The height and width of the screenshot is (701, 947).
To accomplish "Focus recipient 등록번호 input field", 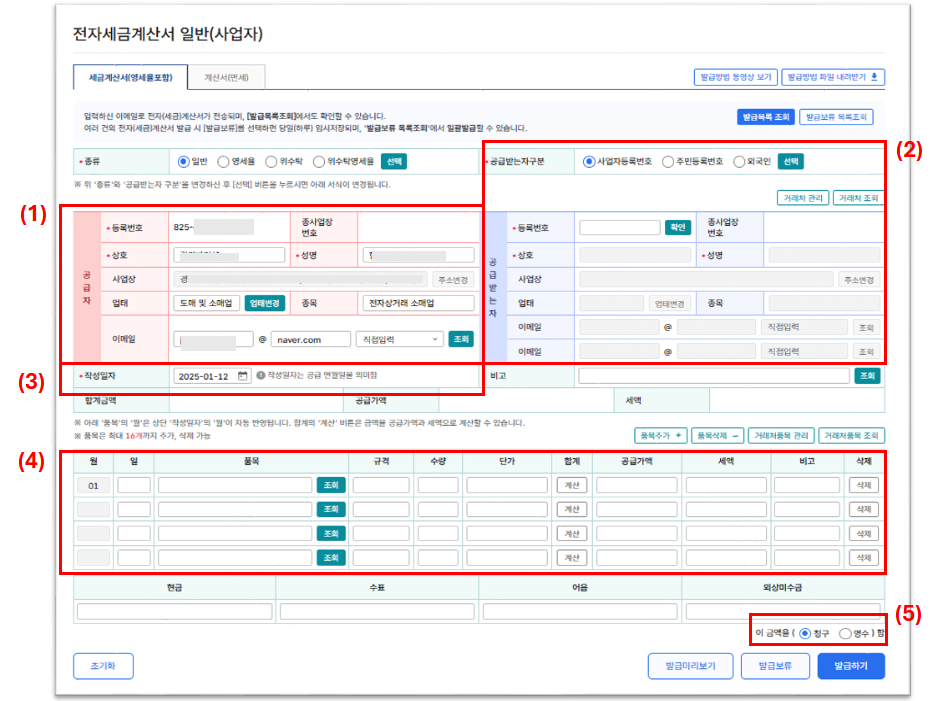I will point(620,228).
